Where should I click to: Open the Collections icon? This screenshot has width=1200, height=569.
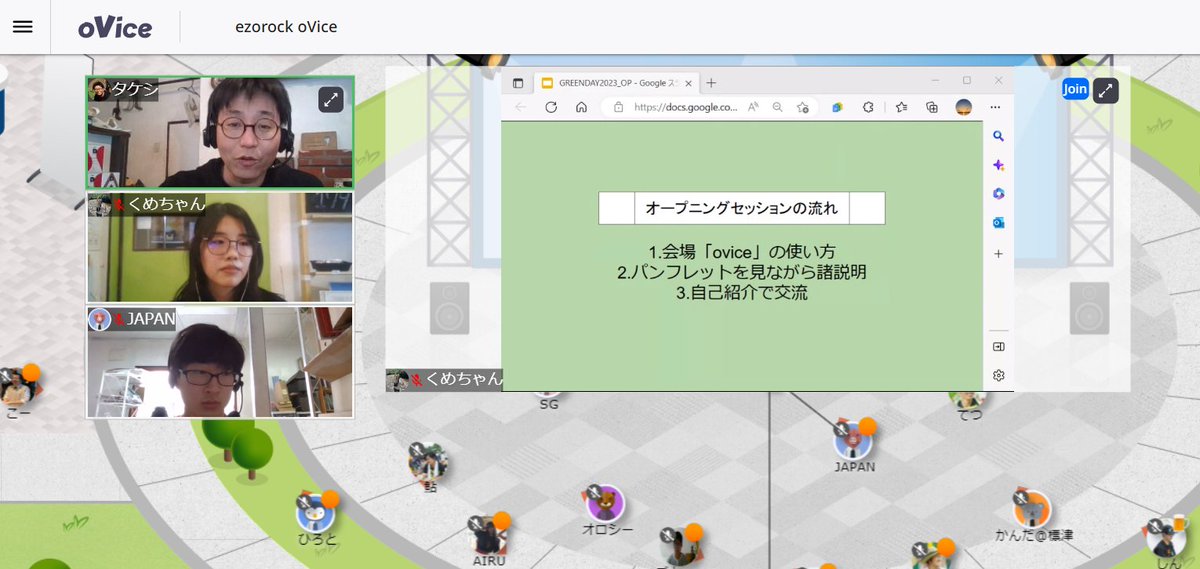click(932, 107)
